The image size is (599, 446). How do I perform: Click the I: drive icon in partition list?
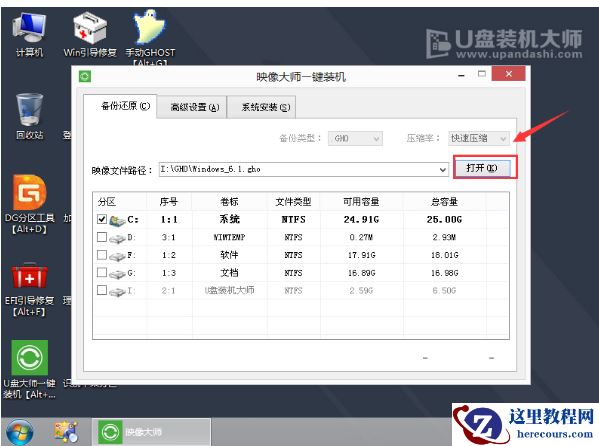[117, 292]
